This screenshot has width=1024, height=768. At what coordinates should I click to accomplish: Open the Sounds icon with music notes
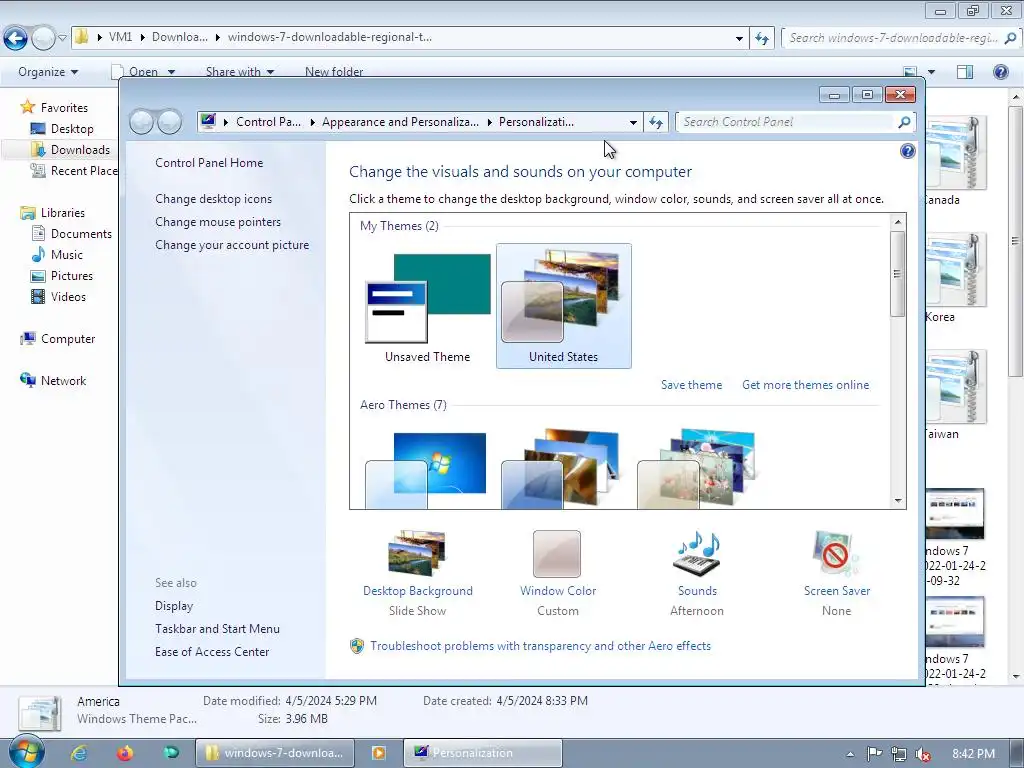click(x=697, y=554)
